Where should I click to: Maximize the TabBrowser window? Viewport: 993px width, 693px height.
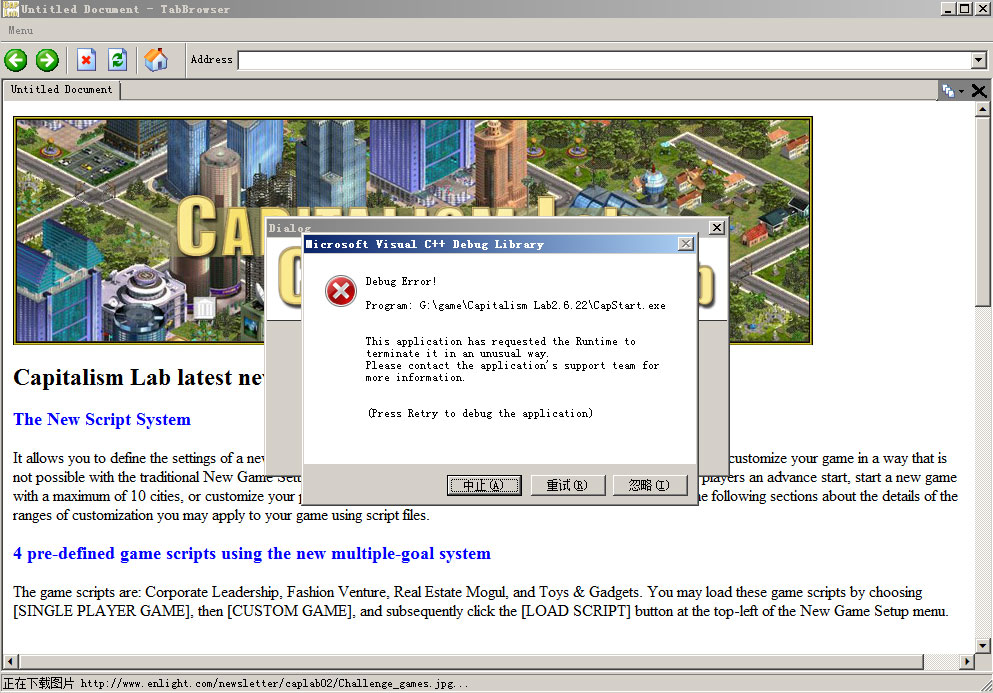(964, 9)
